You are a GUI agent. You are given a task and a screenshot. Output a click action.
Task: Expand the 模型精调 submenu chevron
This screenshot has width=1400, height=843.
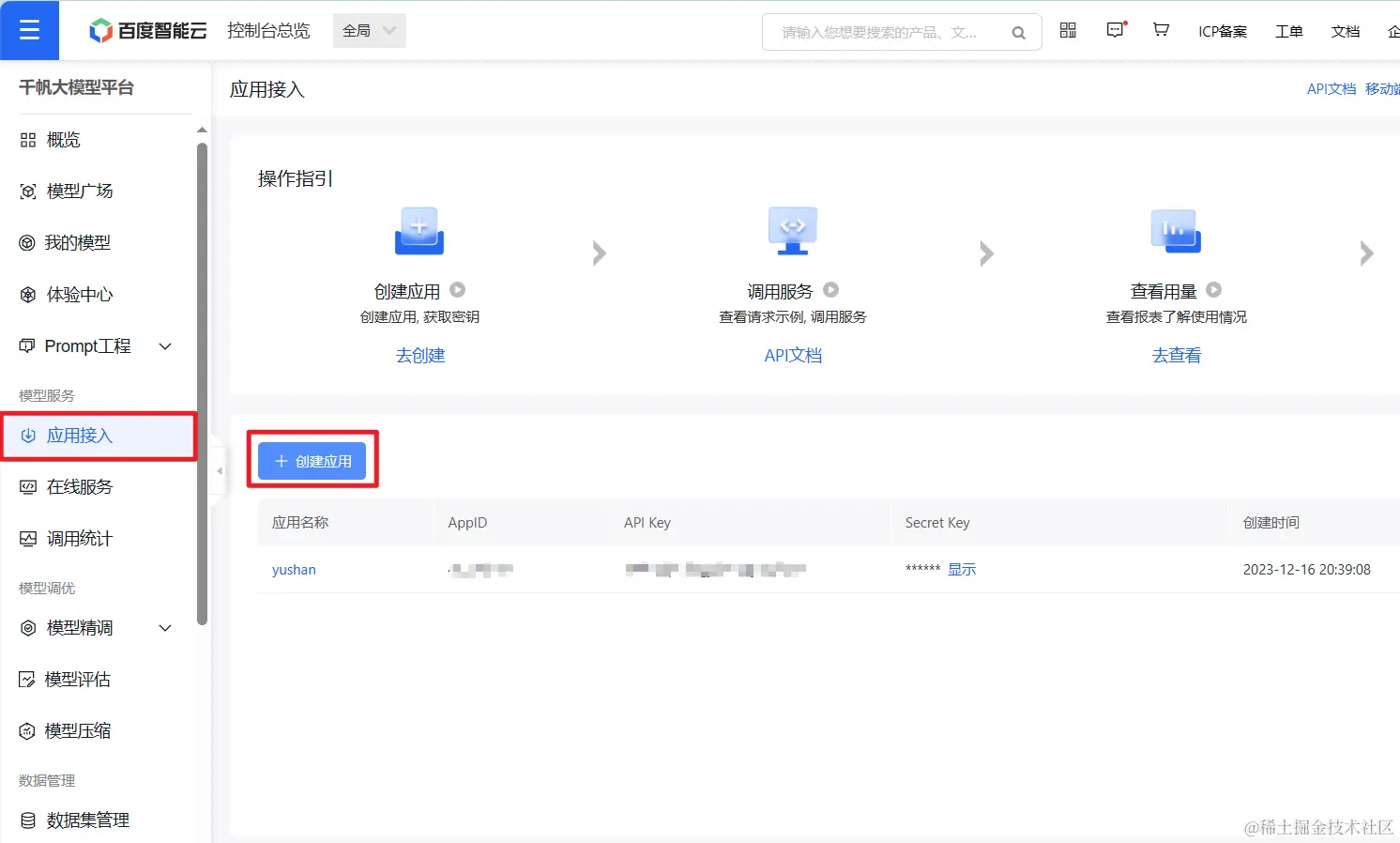coord(165,628)
